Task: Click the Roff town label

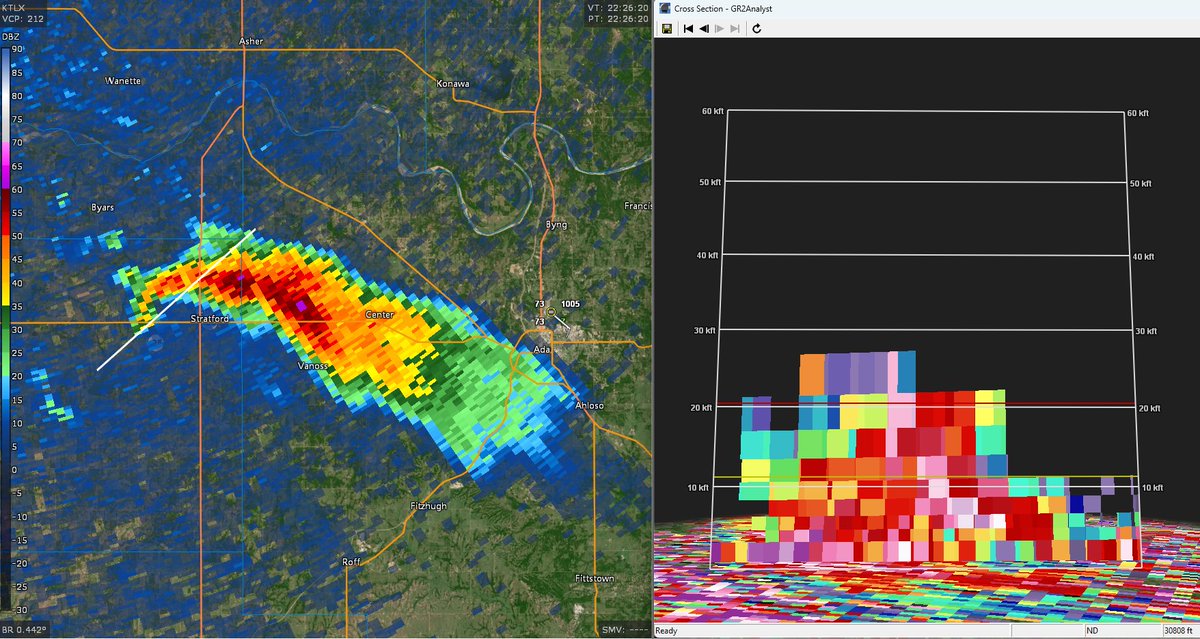Action: [350, 562]
